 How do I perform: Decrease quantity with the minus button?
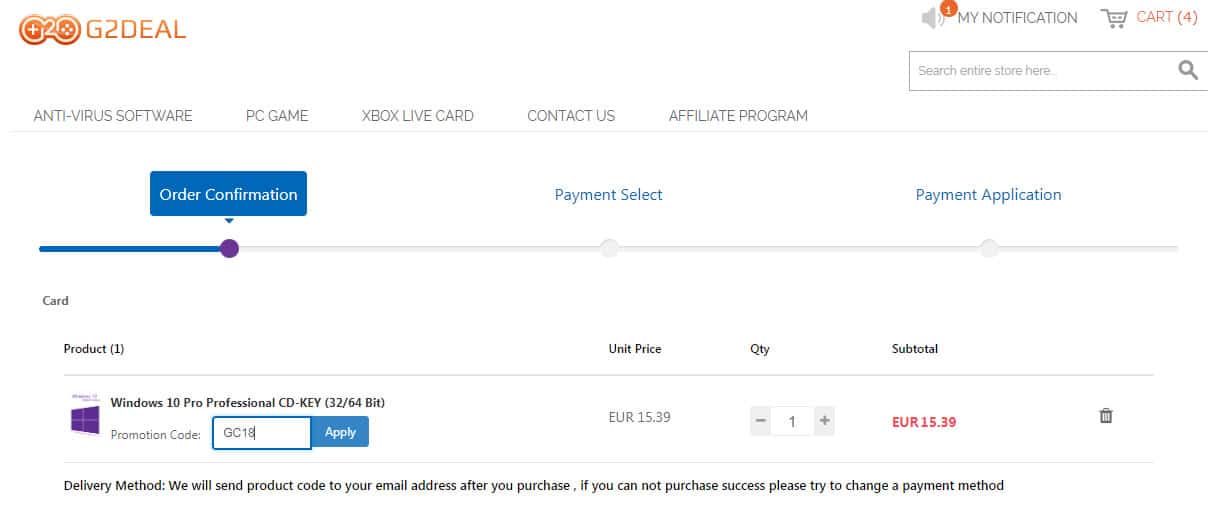click(x=761, y=421)
